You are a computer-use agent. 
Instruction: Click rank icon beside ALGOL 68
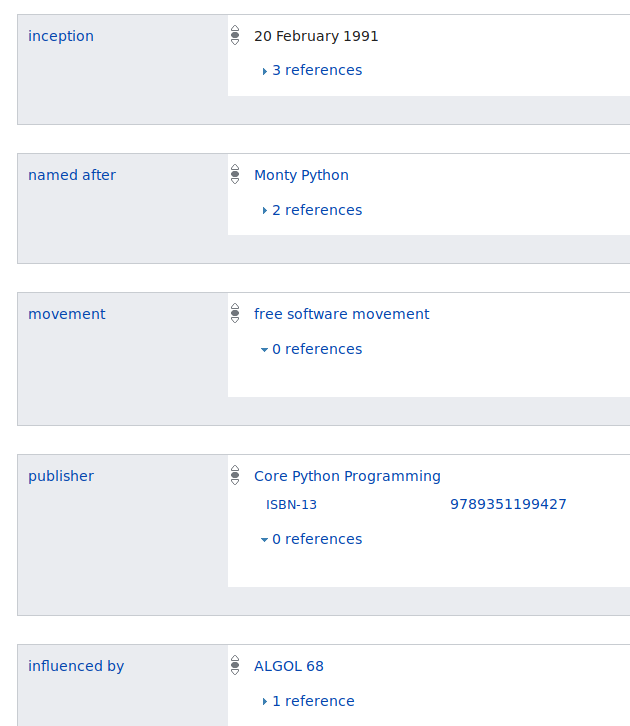[235, 666]
